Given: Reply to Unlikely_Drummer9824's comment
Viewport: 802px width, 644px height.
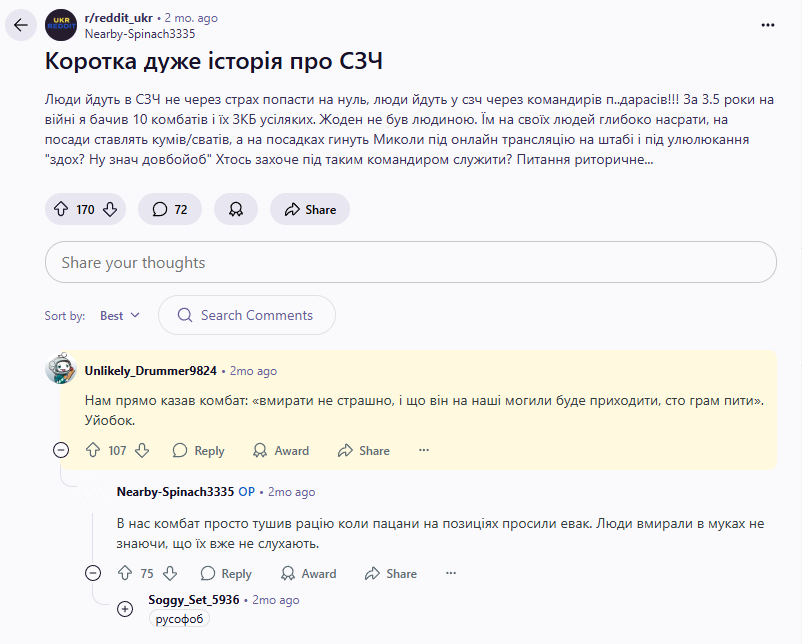Looking at the screenshot, I should (x=198, y=450).
